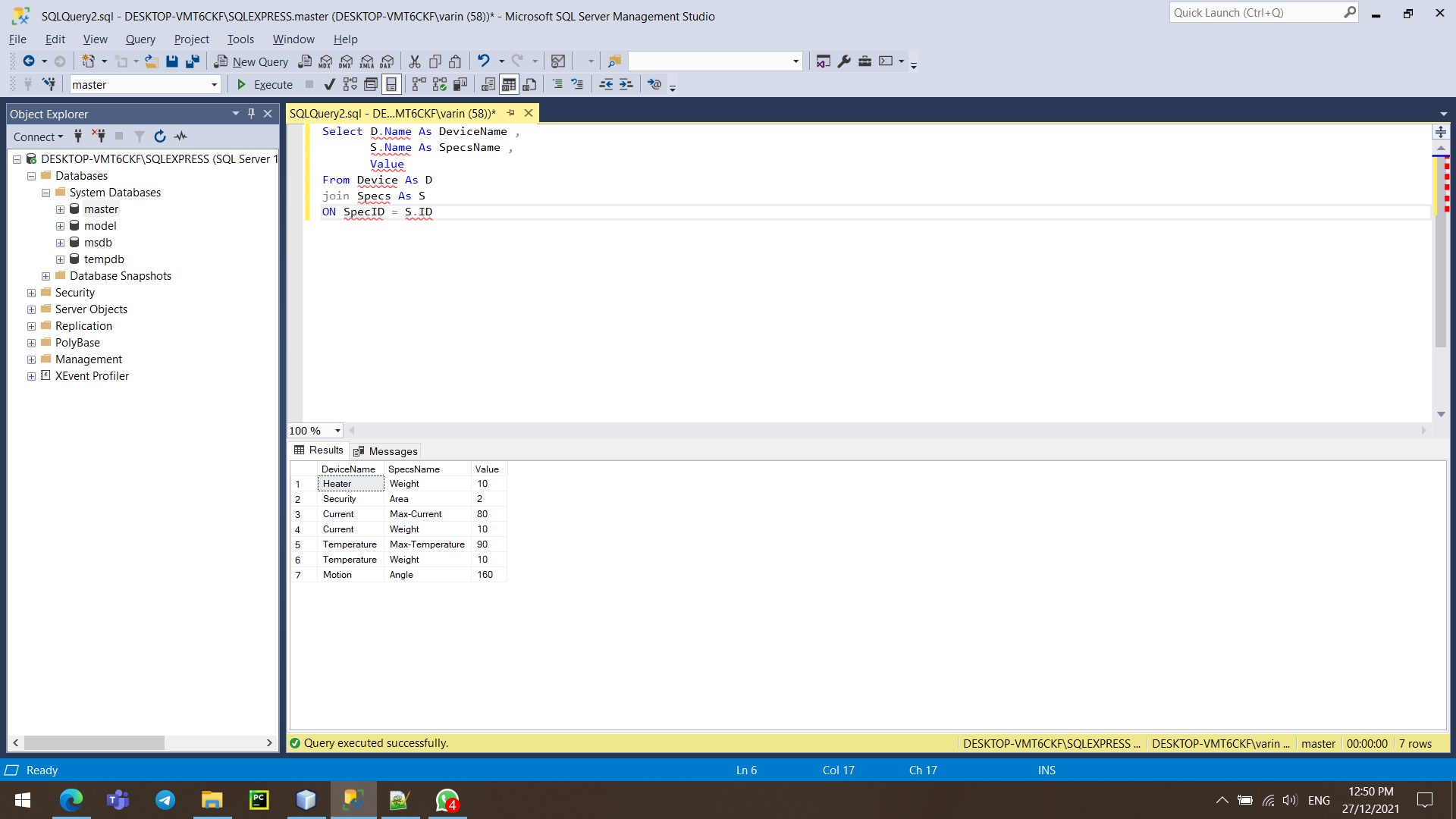Open Properties window with wrench icon
Viewport: 1456px width, 819px height.
(x=844, y=61)
